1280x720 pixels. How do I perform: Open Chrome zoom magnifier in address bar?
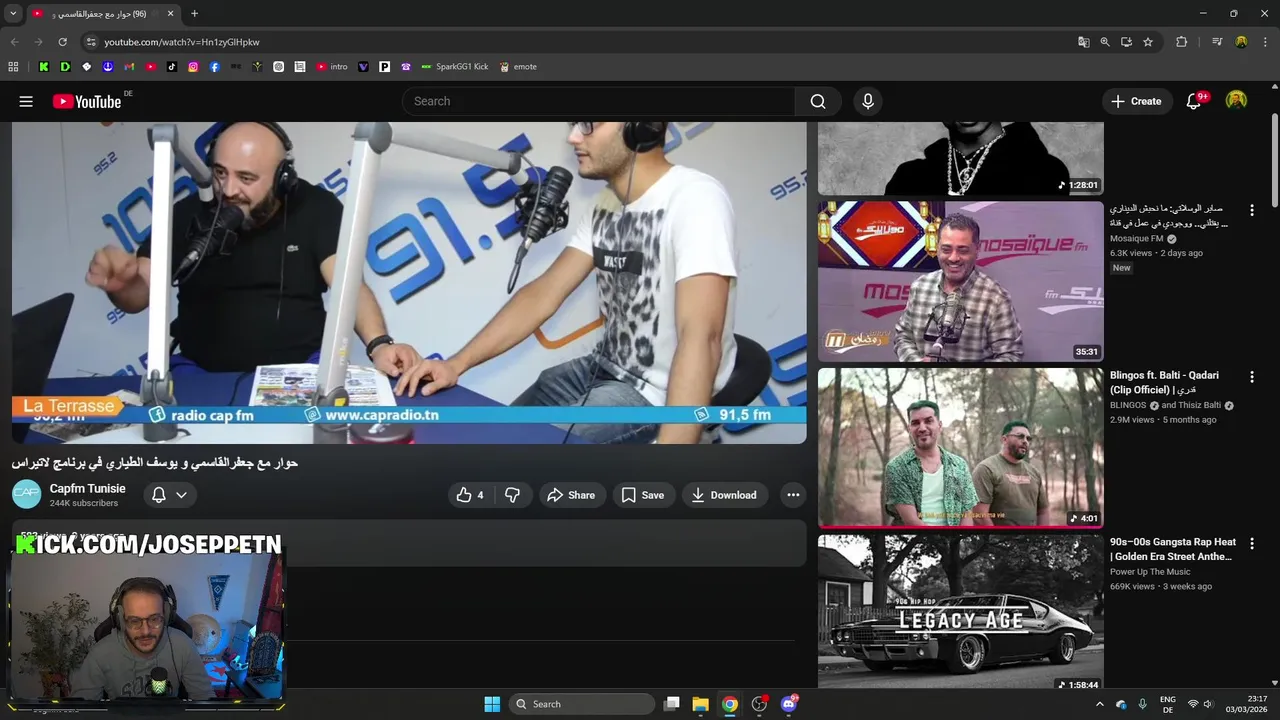click(1105, 42)
